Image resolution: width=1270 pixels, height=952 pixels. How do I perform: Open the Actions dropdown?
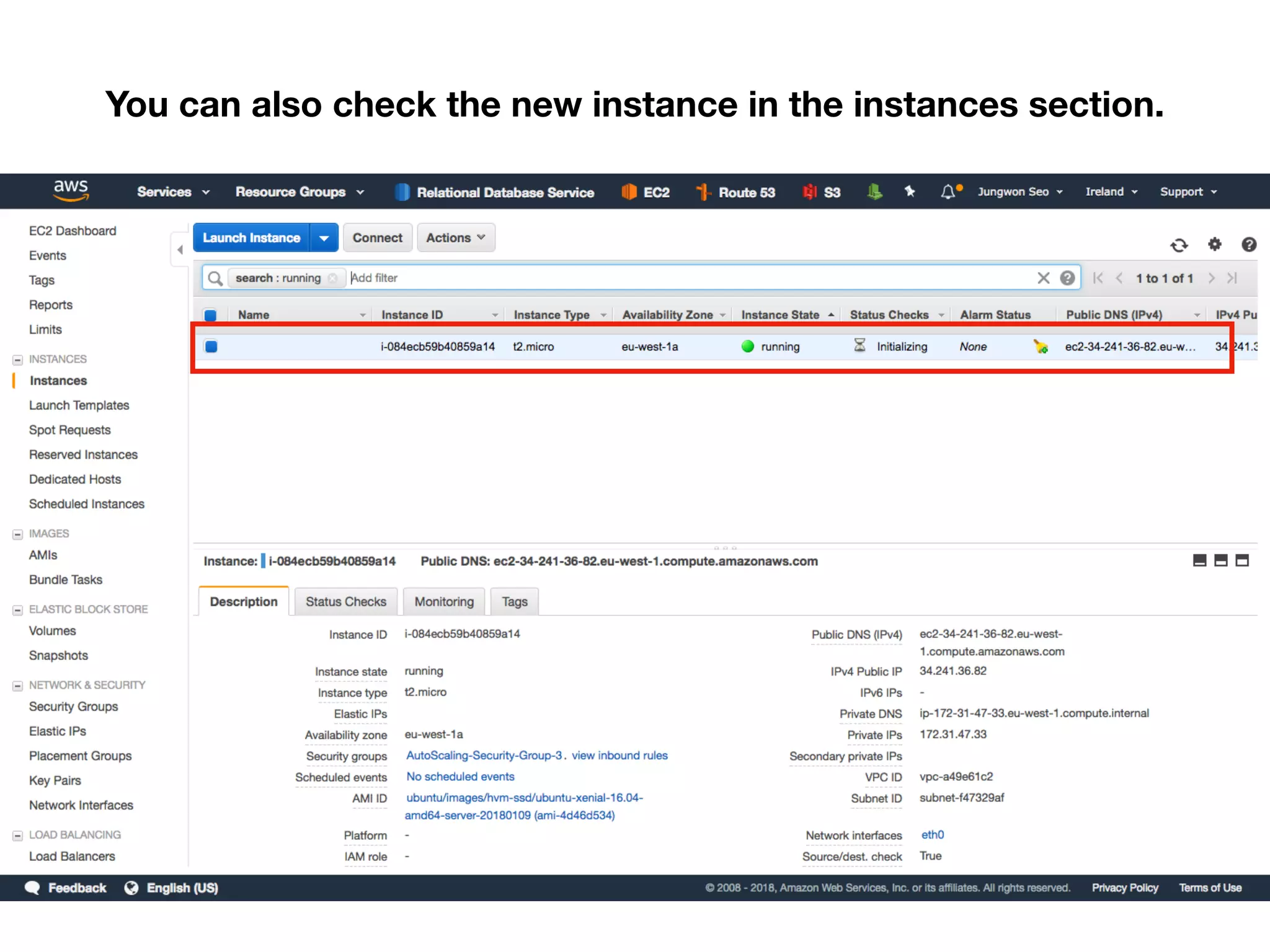pos(456,238)
